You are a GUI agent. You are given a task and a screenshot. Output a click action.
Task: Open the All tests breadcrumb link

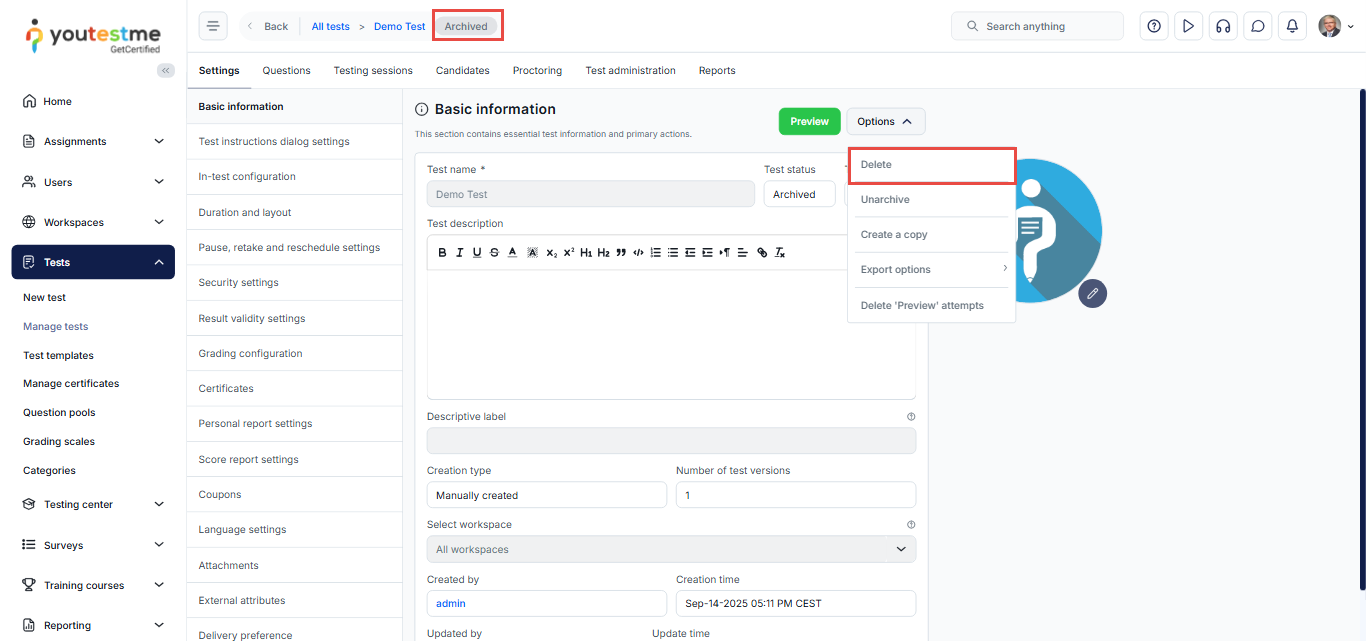(x=330, y=27)
